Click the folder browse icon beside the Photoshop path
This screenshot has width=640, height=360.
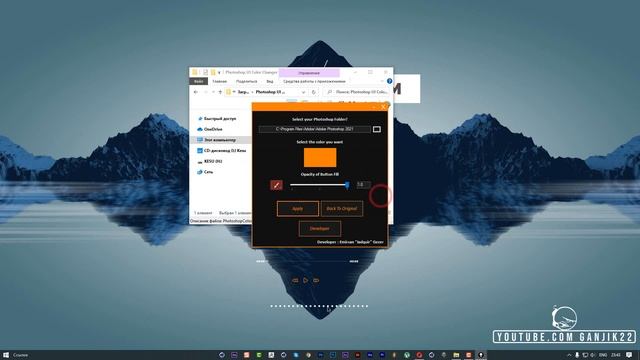pos(377,129)
